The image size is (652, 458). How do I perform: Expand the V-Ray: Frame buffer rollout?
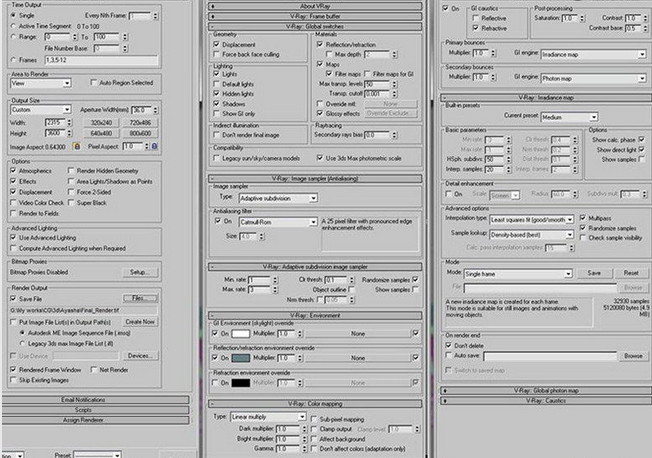pos(315,16)
